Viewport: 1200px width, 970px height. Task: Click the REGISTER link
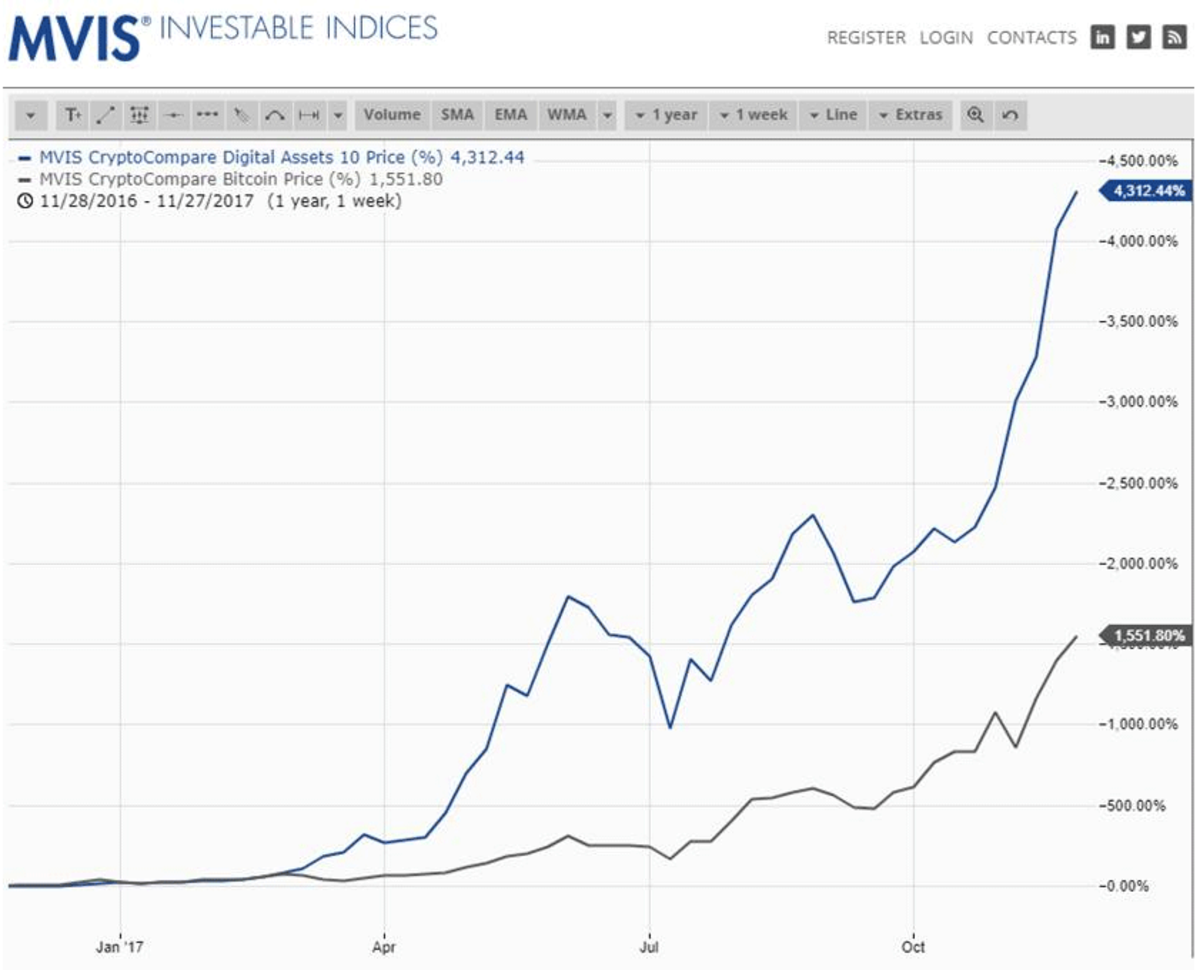pos(866,38)
